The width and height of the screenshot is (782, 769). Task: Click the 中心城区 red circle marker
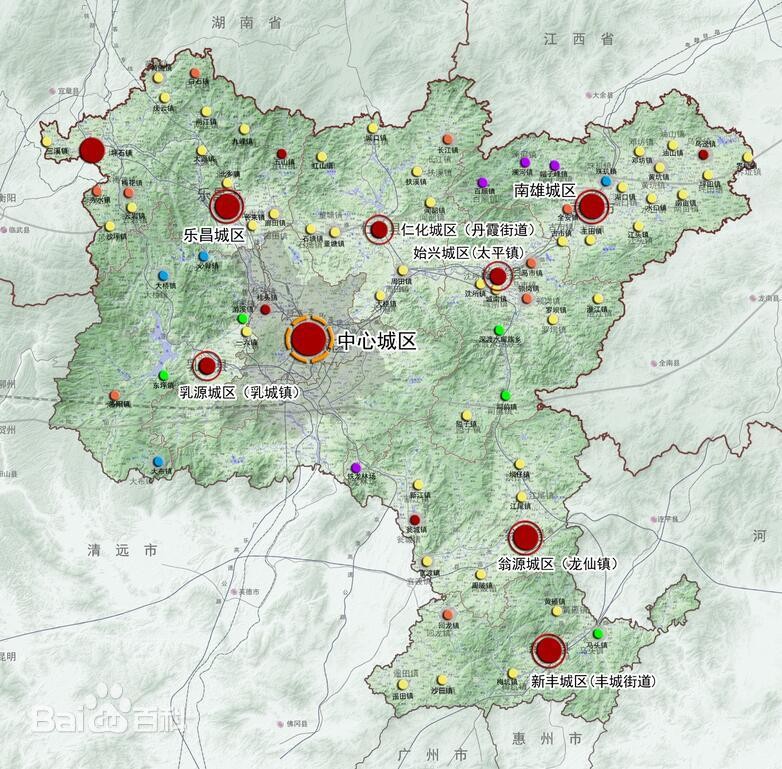[309, 340]
